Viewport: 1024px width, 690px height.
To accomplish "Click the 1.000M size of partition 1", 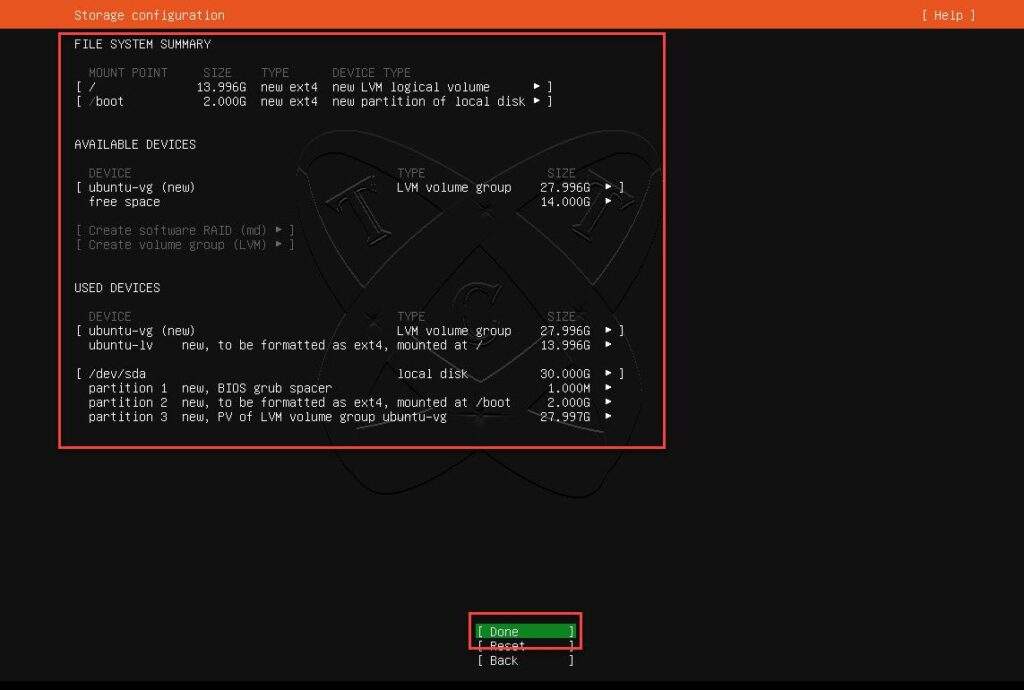I will click(568, 388).
